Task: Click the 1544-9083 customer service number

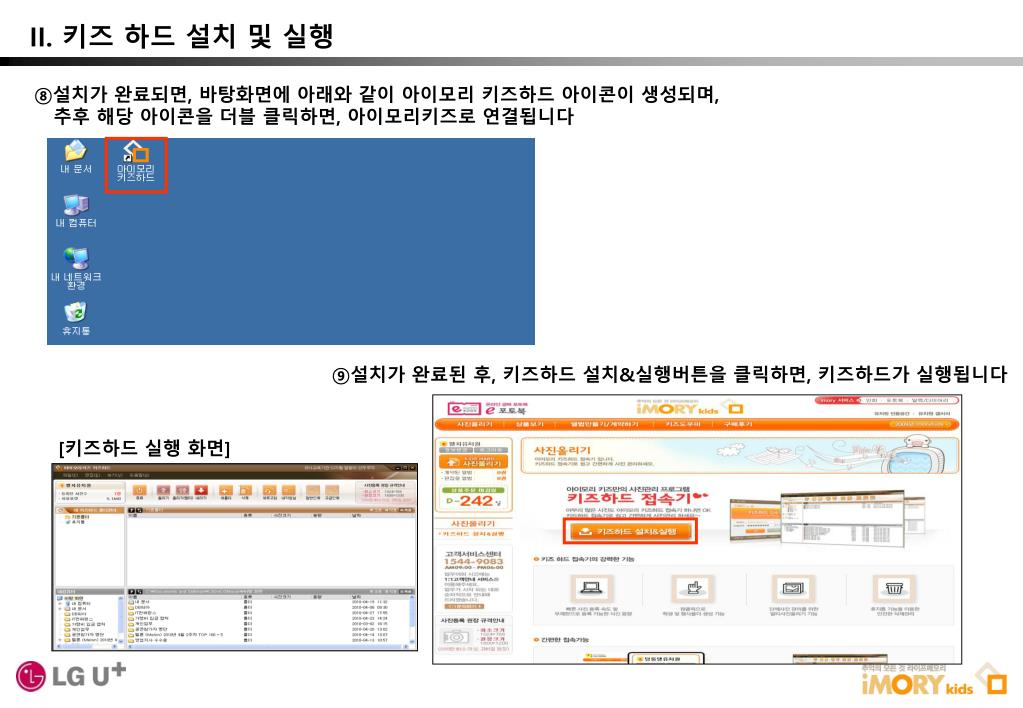Action: 474,561
